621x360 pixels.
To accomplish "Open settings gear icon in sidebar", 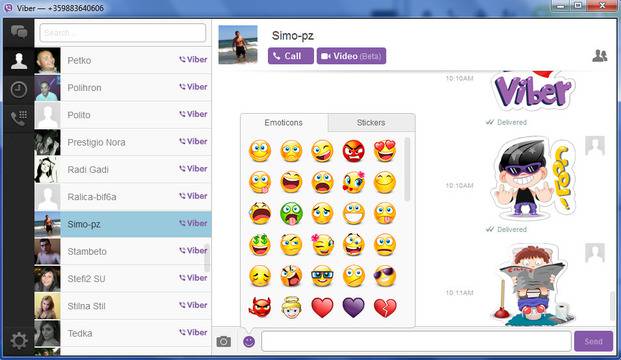I will (19, 340).
